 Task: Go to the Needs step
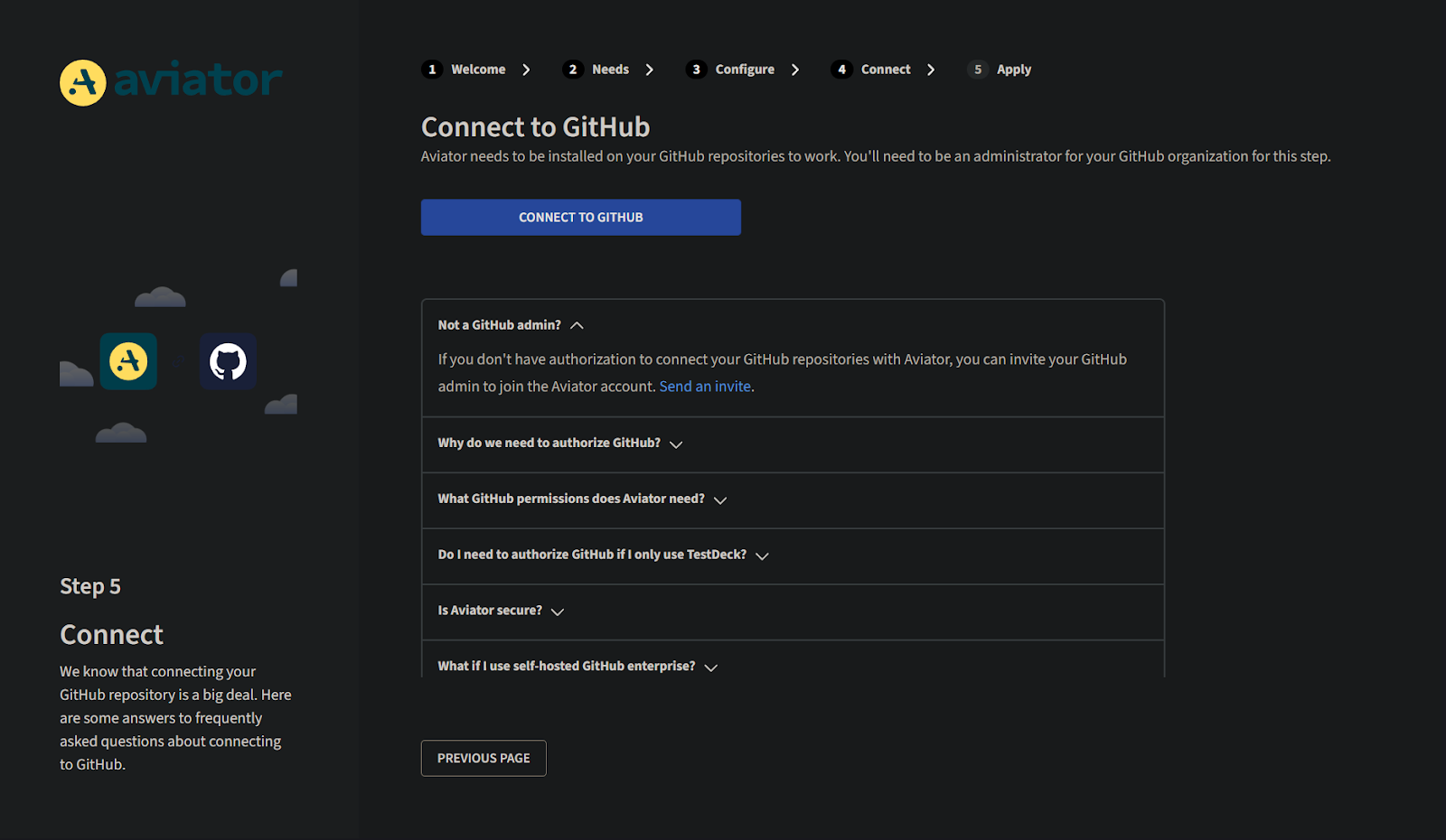pos(610,70)
